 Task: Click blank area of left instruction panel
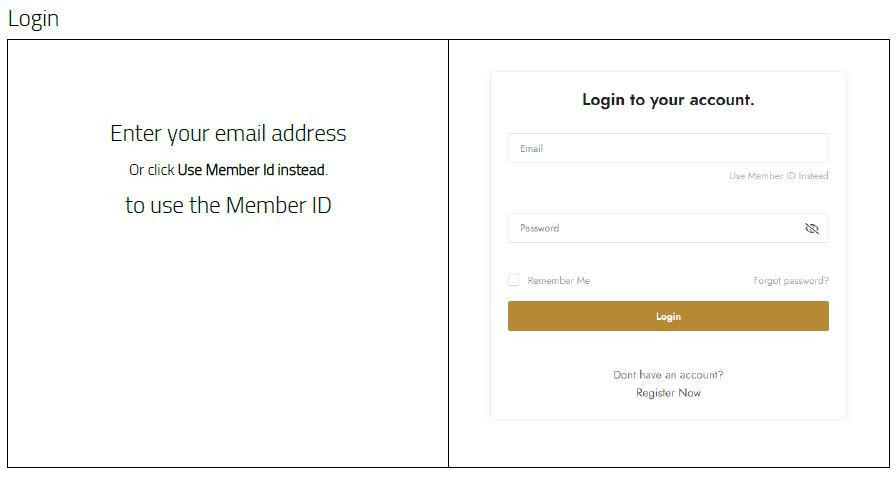pos(228,350)
